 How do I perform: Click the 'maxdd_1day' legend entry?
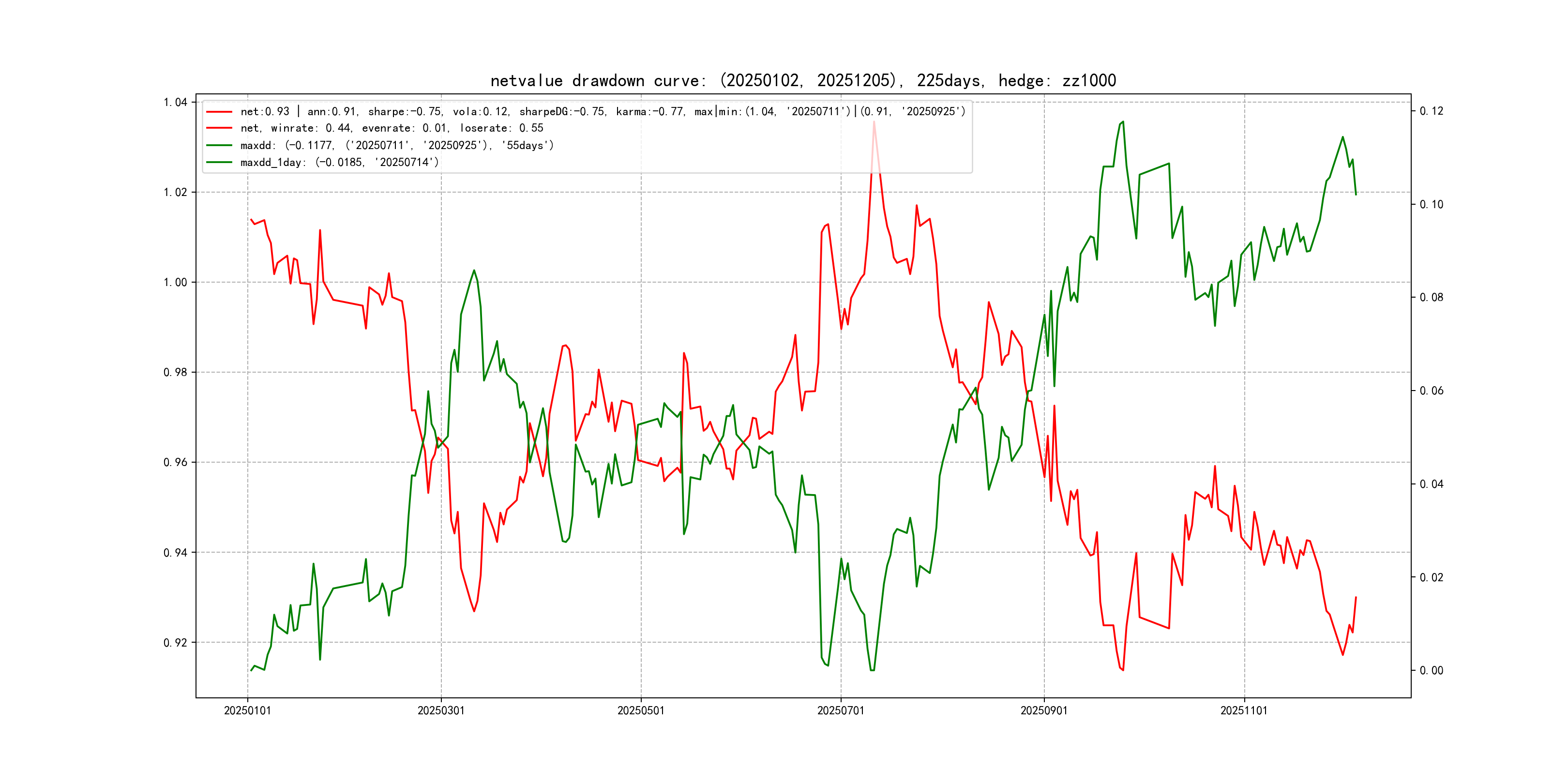tap(339, 162)
